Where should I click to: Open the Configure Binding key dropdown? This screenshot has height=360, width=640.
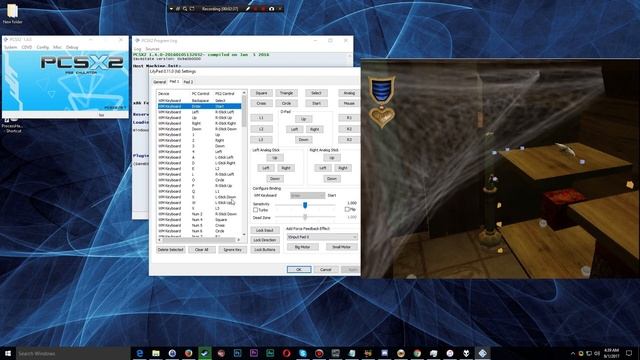[x=308, y=196]
